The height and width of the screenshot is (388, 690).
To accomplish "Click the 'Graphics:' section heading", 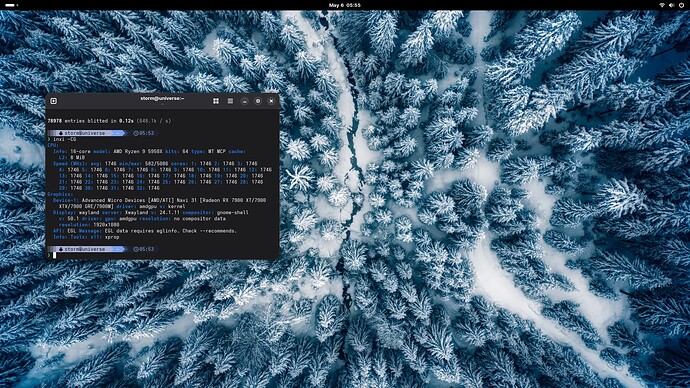I will pyautogui.click(x=60, y=194).
